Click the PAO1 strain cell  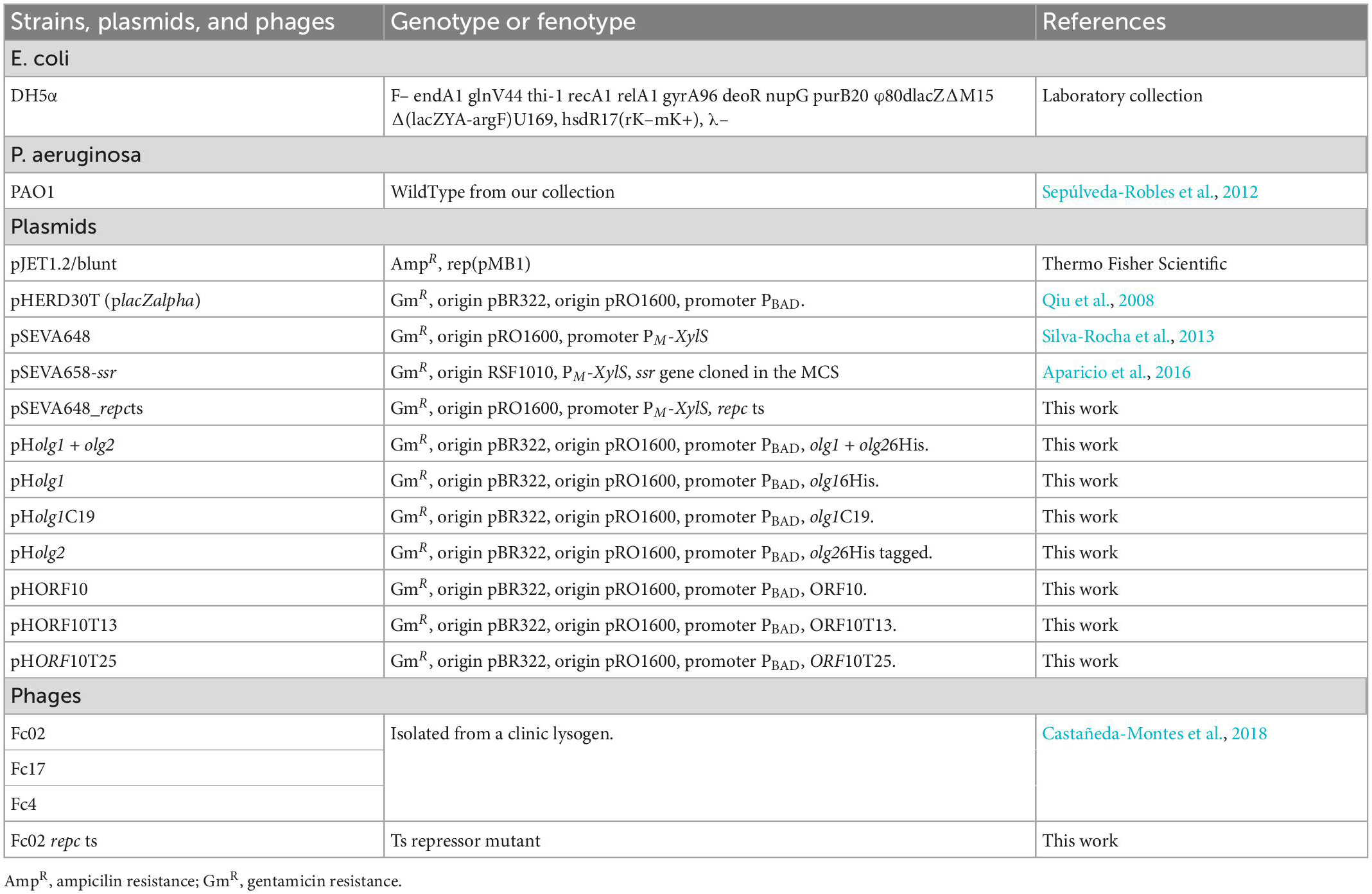[x=194, y=191]
